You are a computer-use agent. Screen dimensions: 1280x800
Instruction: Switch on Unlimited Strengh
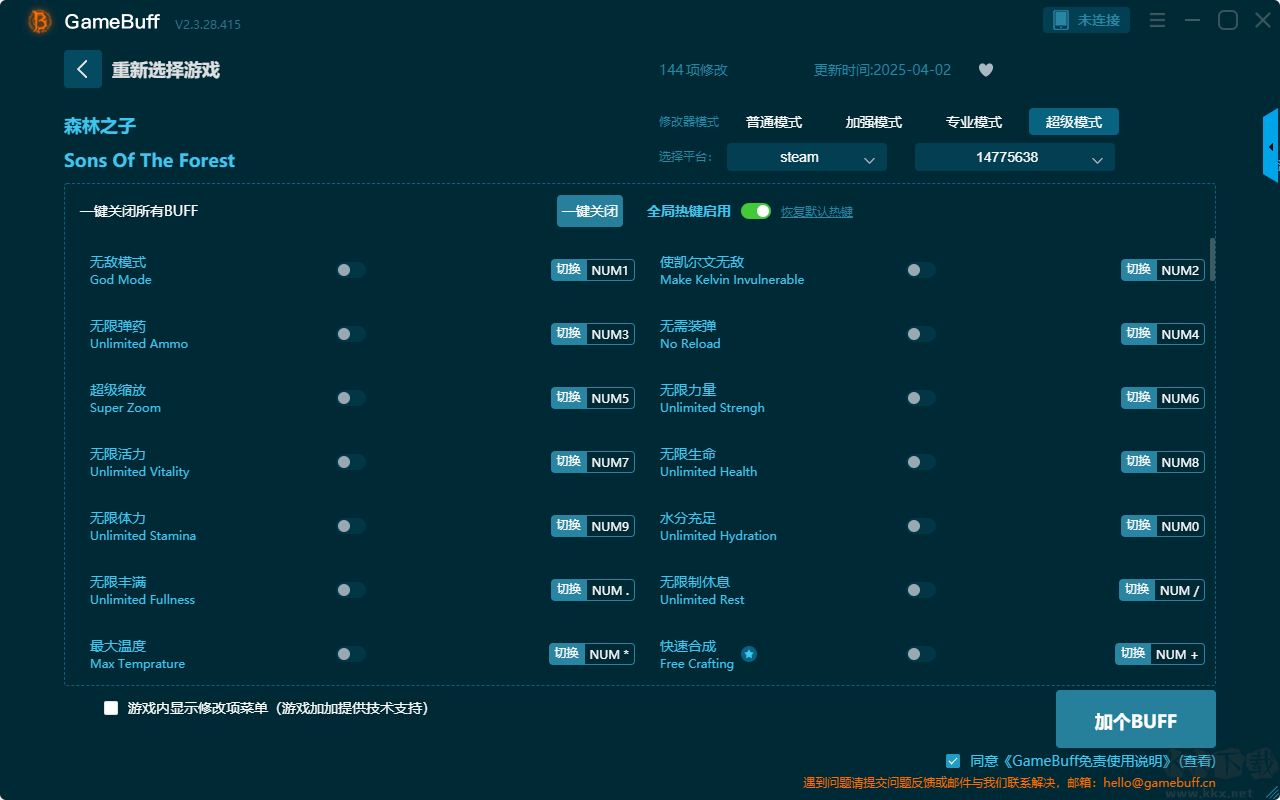point(921,398)
